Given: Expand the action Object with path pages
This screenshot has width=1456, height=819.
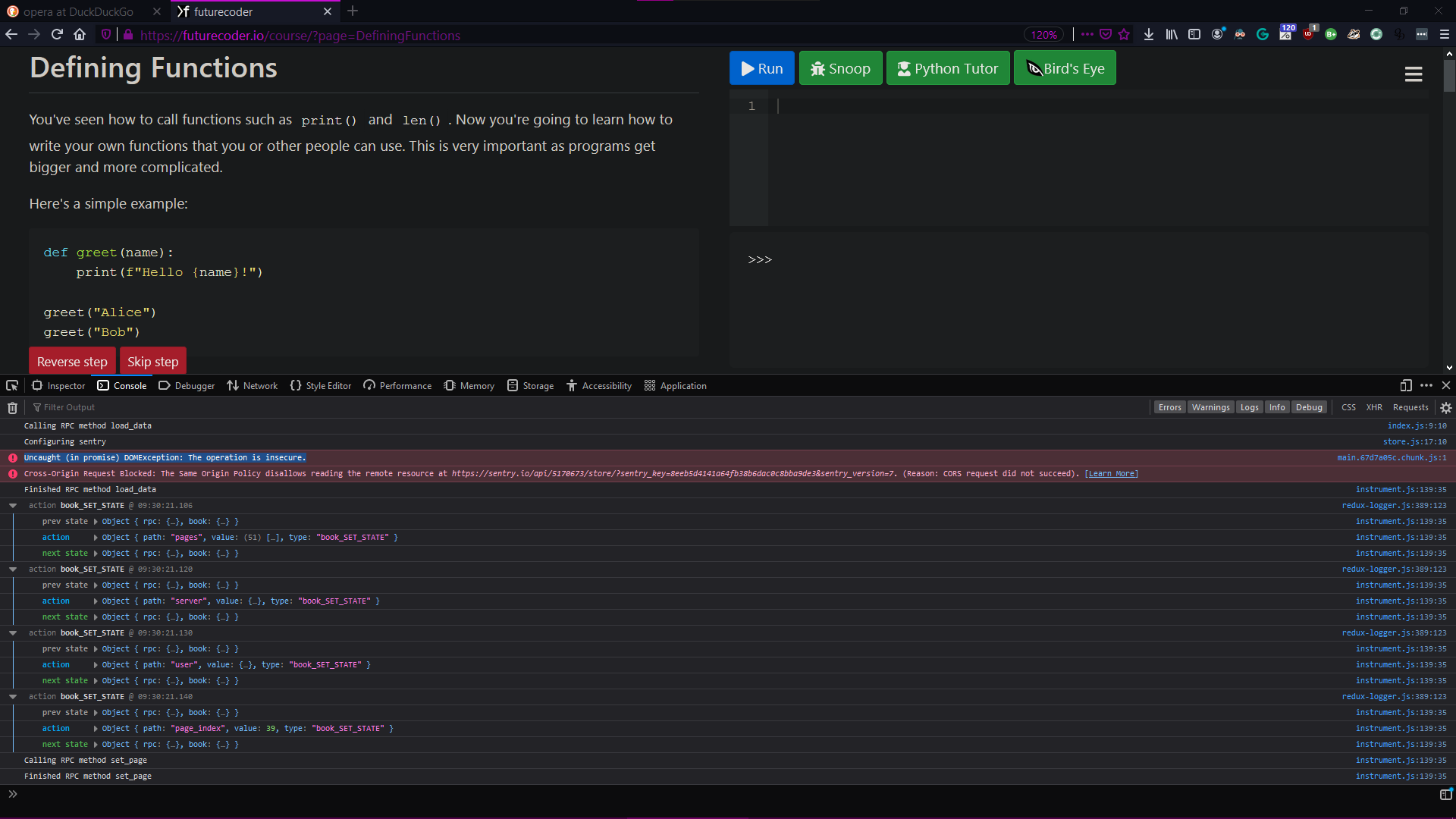Looking at the screenshot, I should pos(96,537).
